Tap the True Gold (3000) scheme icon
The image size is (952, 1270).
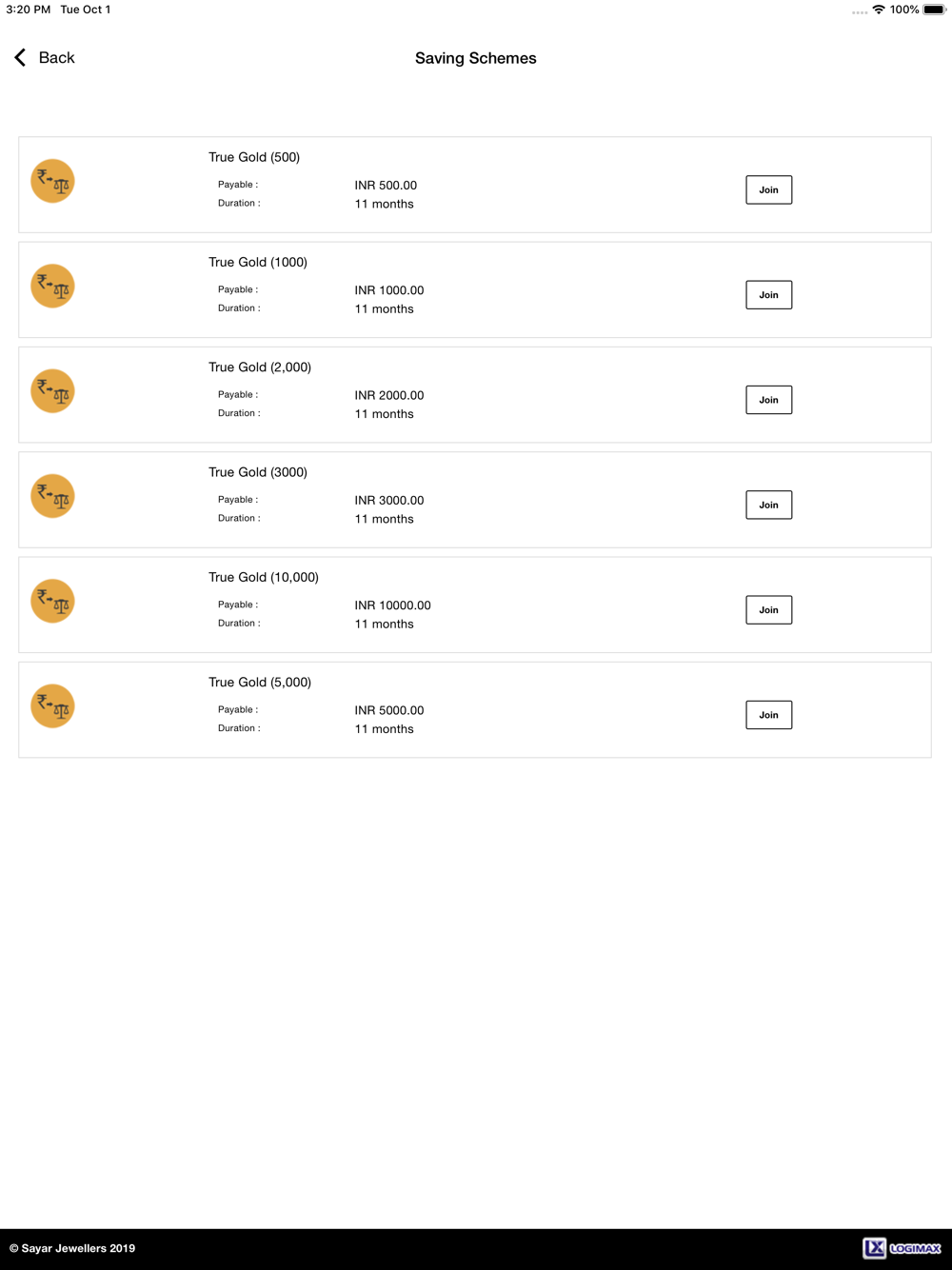pos(52,497)
